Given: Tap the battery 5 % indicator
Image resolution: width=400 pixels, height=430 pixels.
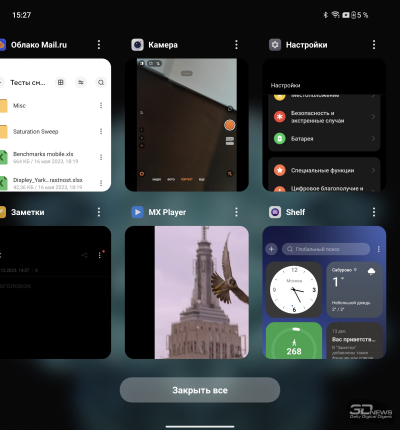Looking at the screenshot, I should coord(360,15).
